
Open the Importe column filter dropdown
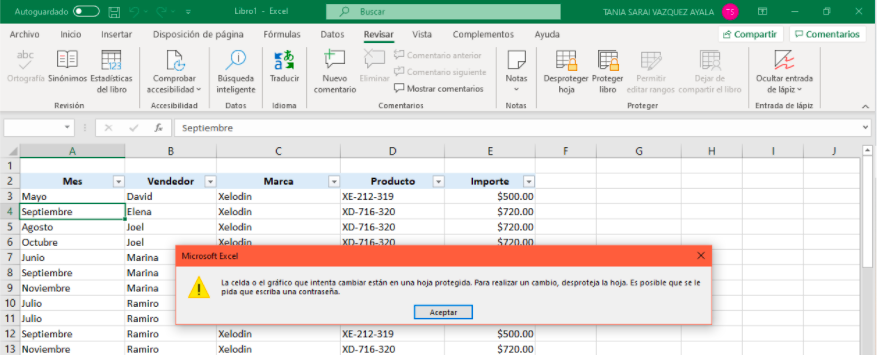coord(529,182)
